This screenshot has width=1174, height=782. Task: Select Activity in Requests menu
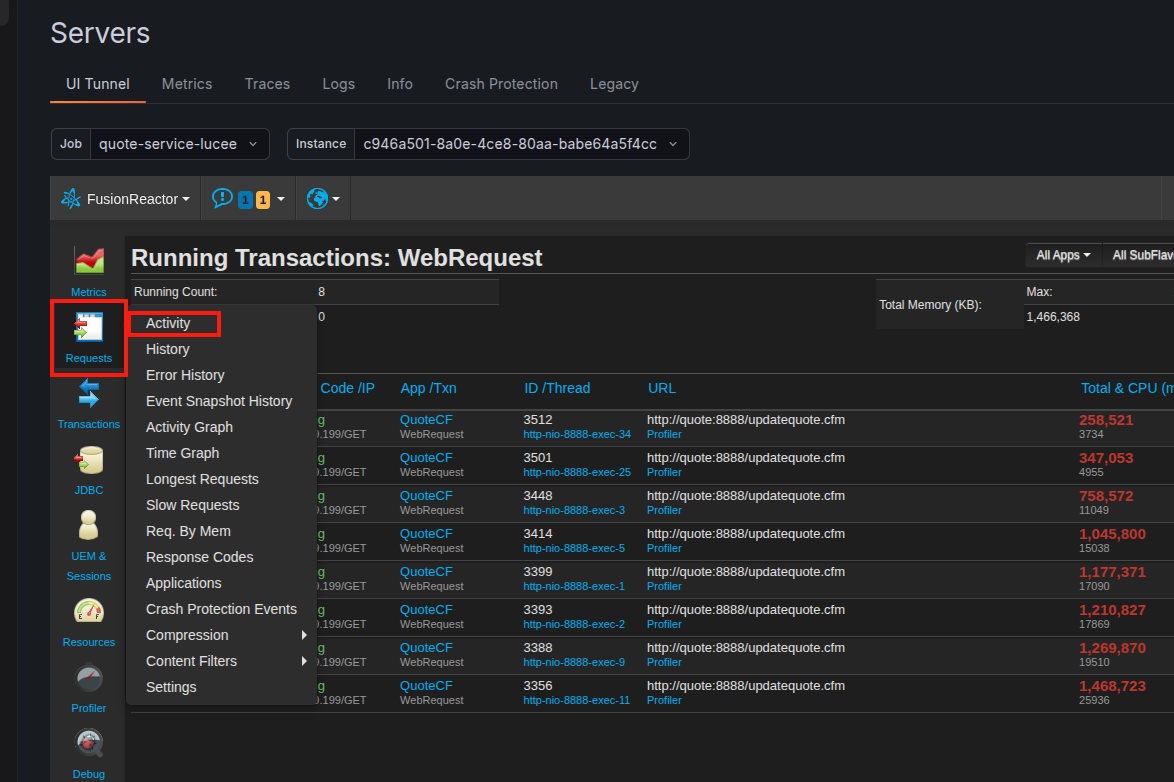click(168, 323)
